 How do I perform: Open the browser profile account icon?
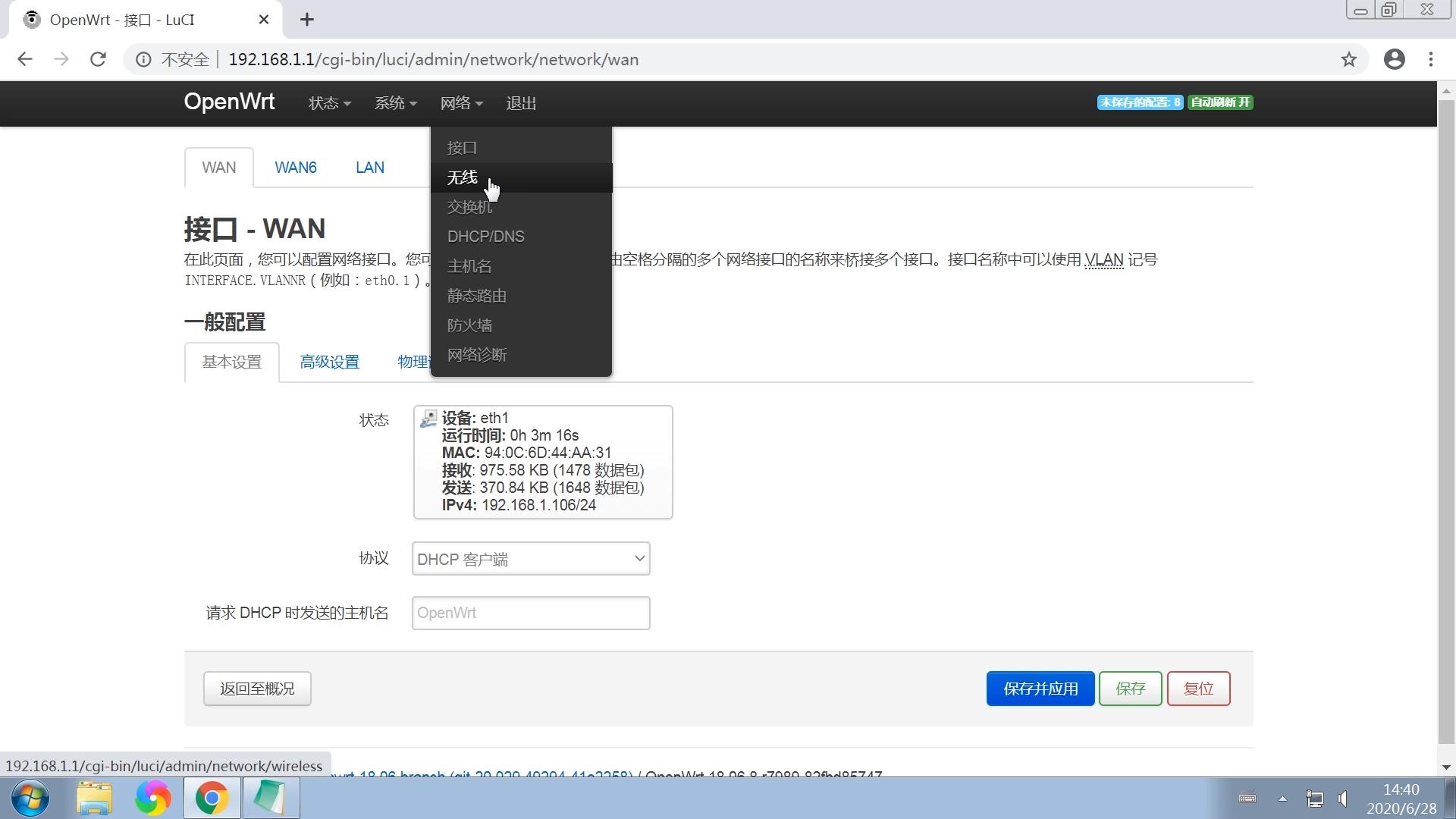1395,59
